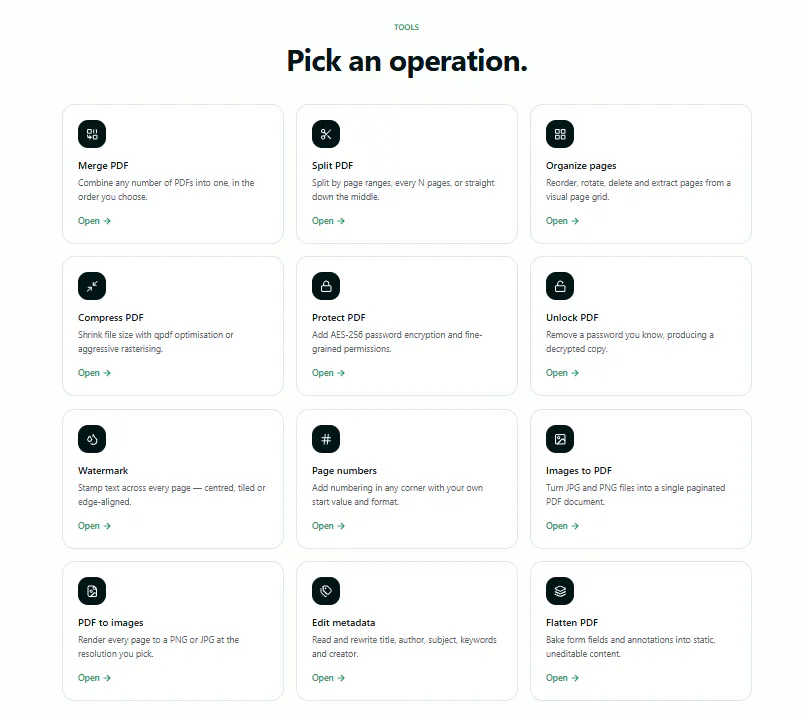Viewport: 807px width, 717px height.
Task: Click the scissors icon for Split PDF
Action: coord(326,134)
